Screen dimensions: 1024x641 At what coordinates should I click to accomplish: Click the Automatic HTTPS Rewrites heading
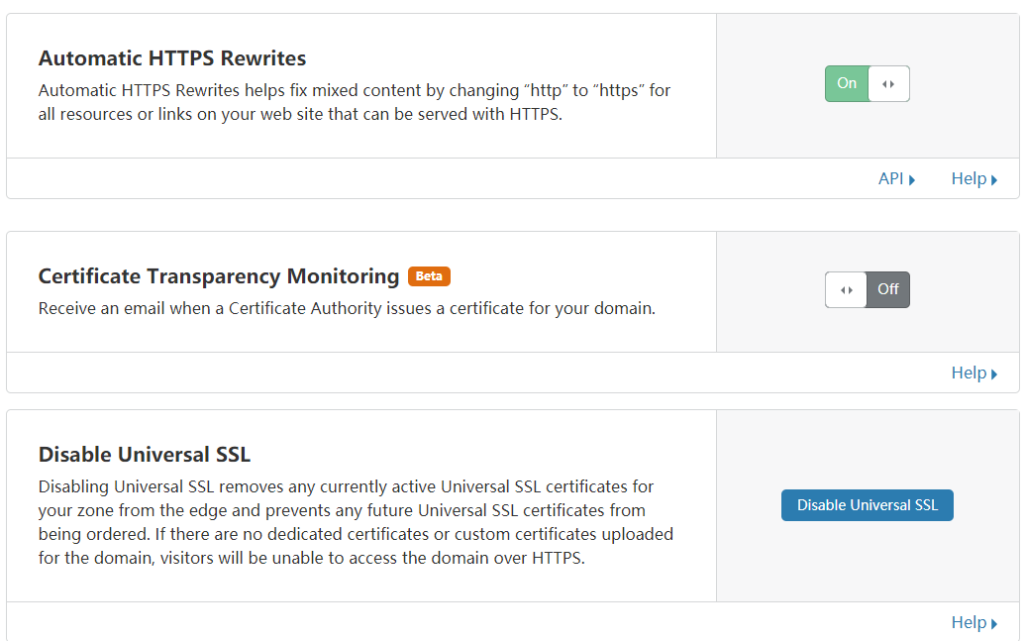click(172, 58)
